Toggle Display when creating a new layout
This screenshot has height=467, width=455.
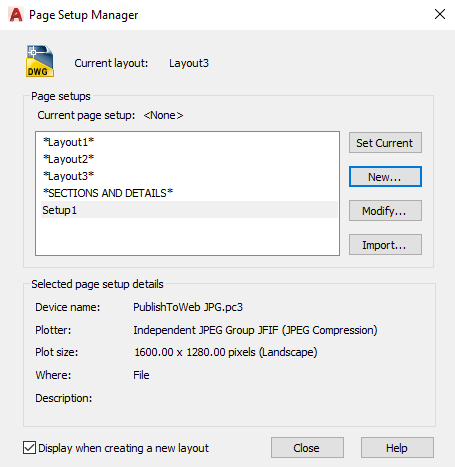pyautogui.click(x=29, y=448)
